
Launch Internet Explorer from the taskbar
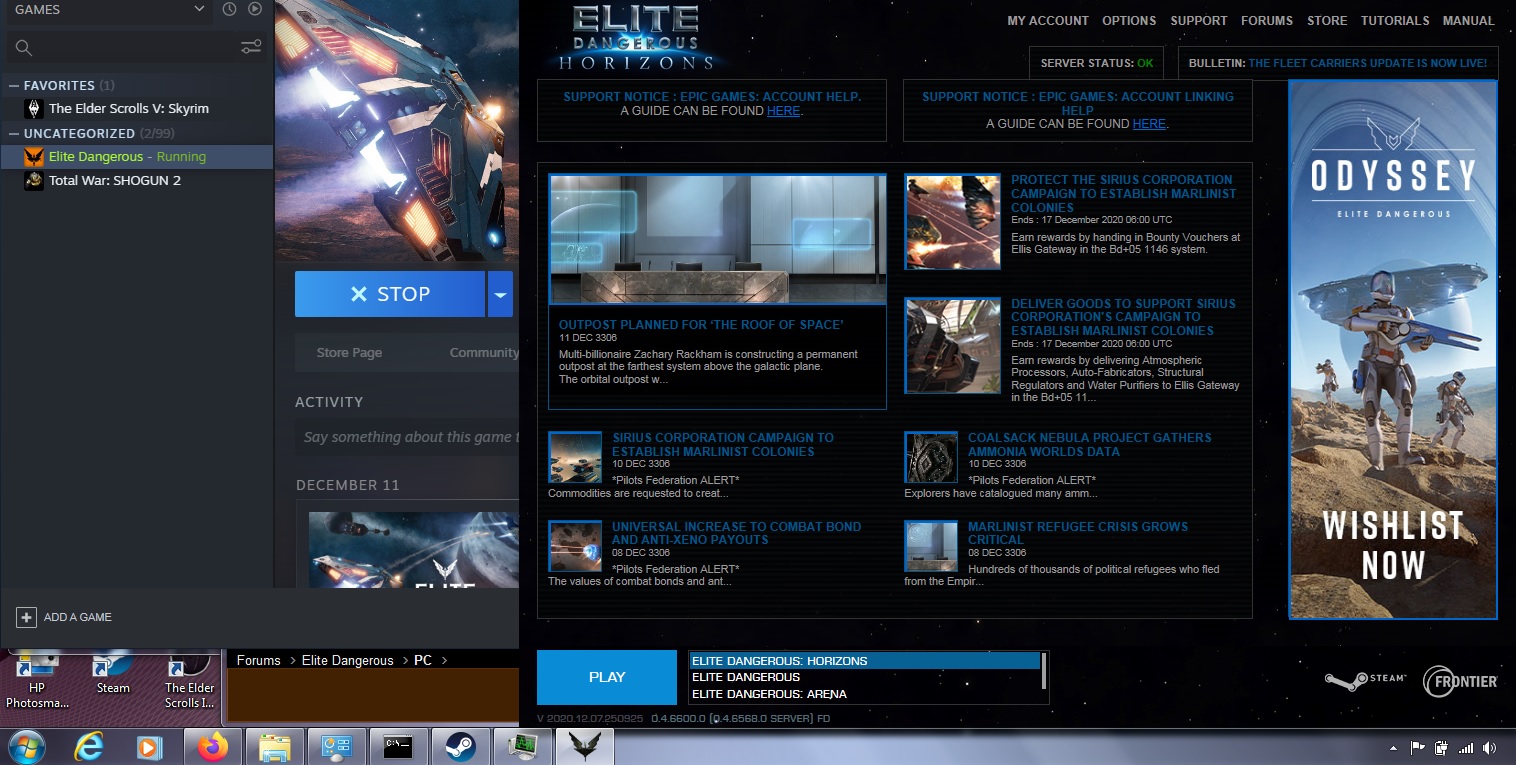[91, 746]
